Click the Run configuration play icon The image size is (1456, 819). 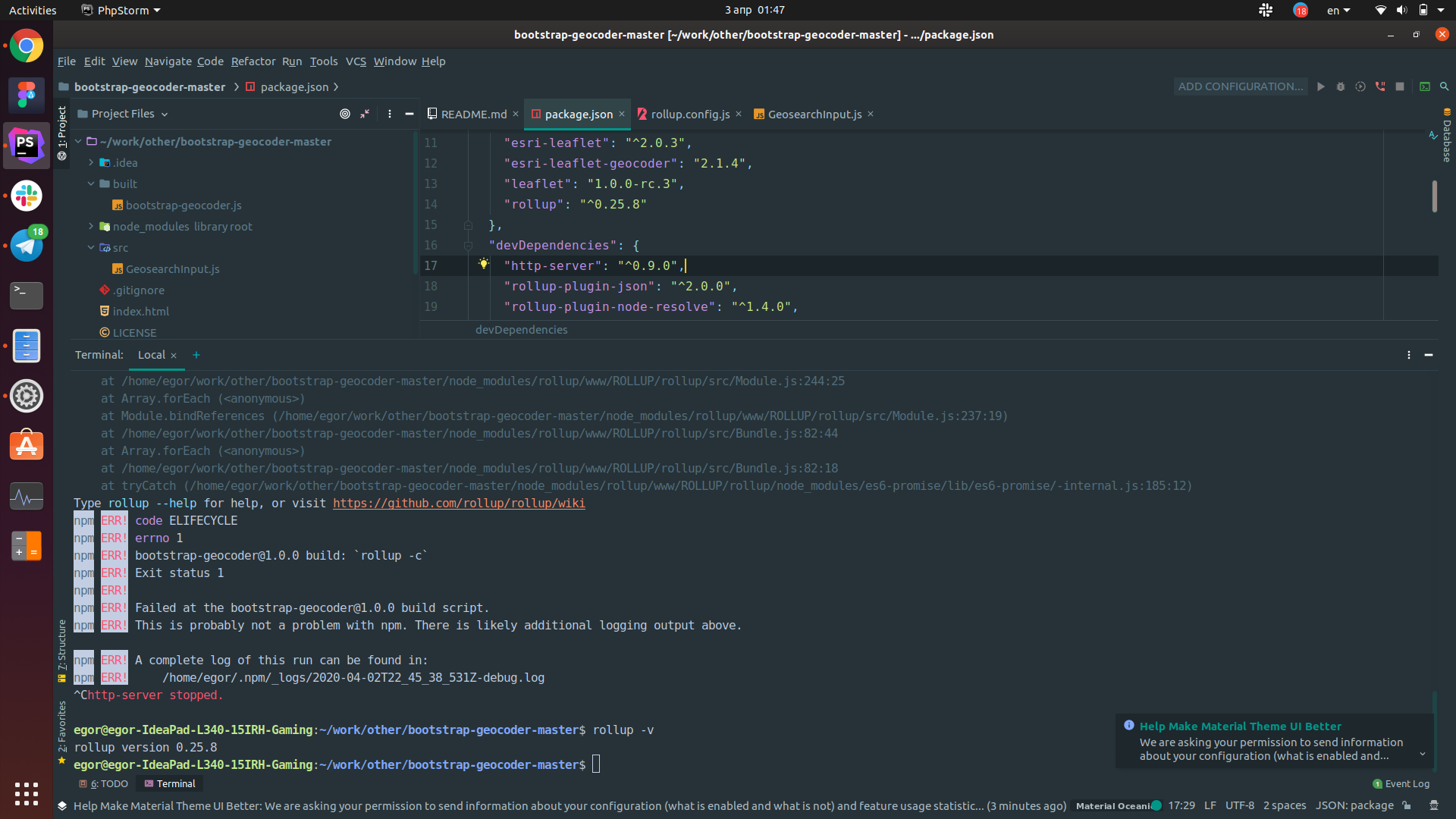[1321, 86]
